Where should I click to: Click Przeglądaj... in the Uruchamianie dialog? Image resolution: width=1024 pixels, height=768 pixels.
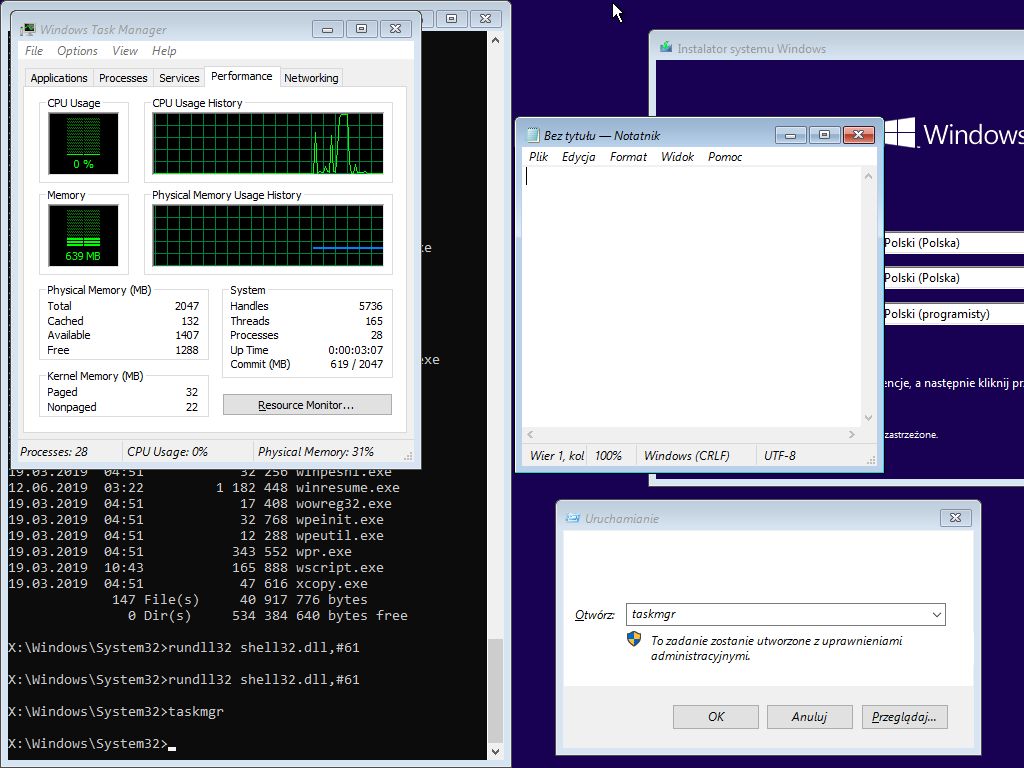[904, 717]
